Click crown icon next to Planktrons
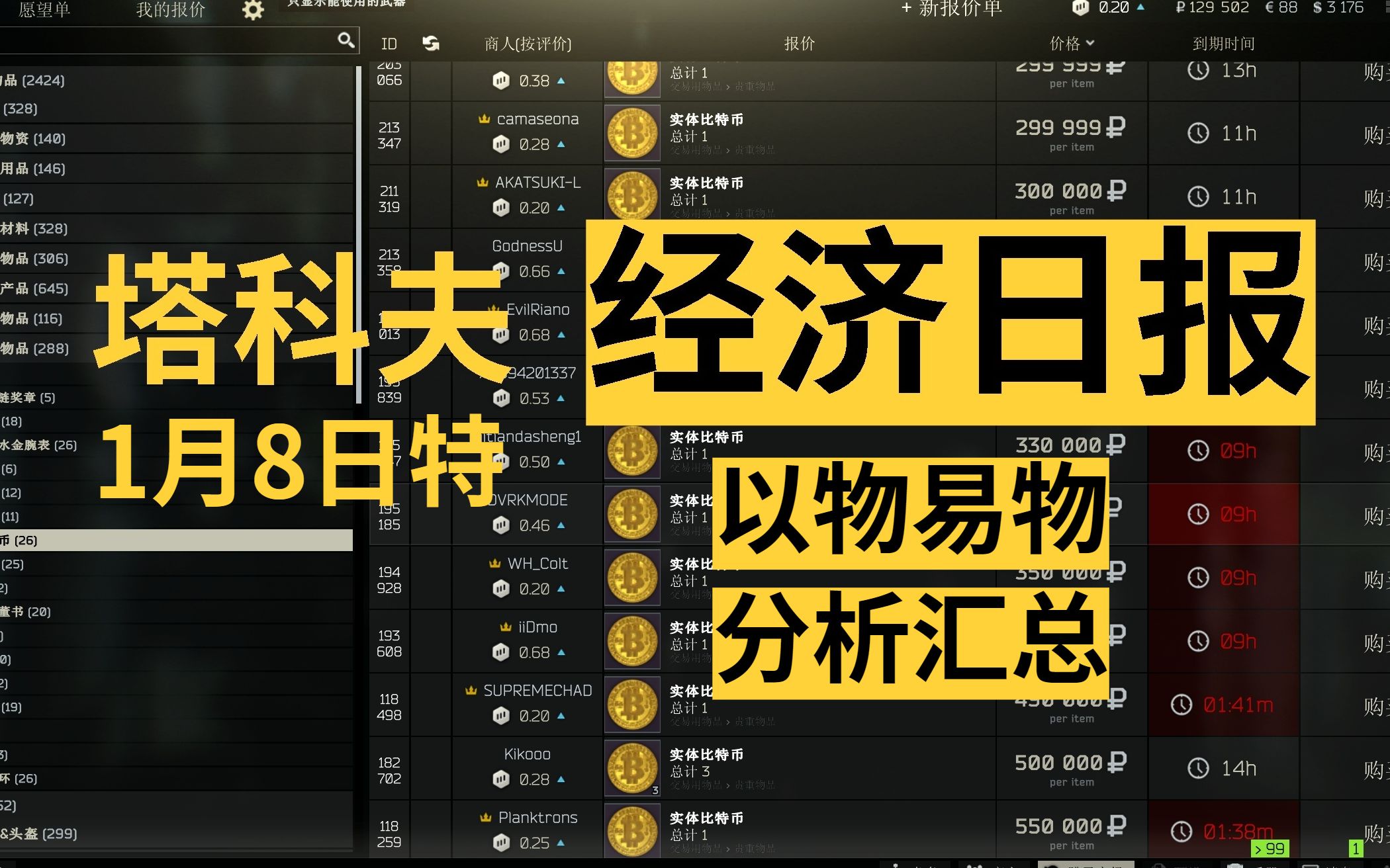The image size is (1390, 868). (x=486, y=818)
